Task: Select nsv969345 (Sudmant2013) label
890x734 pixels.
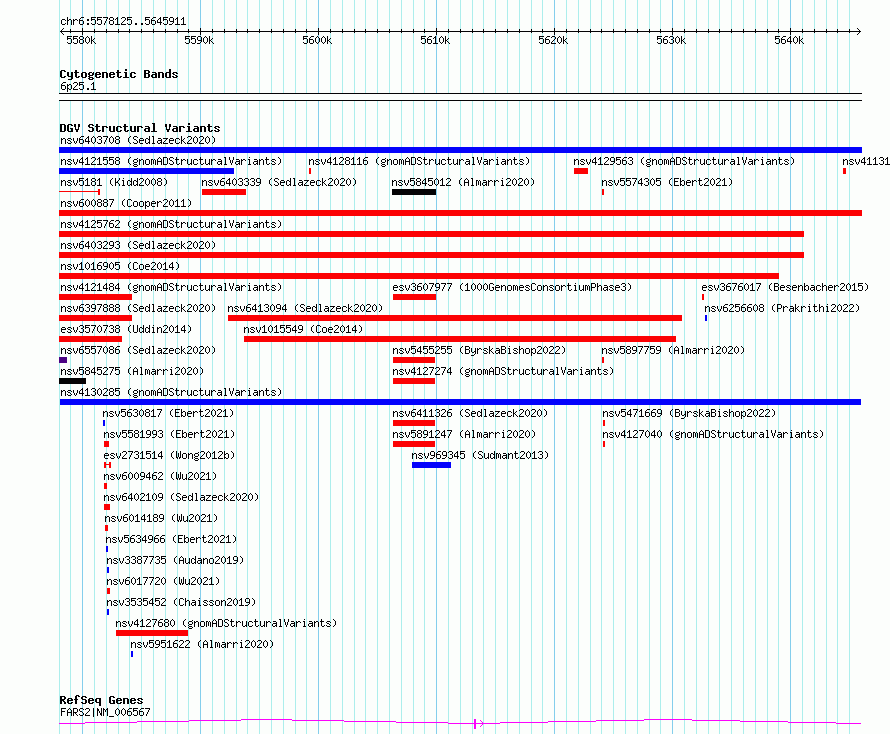Action: 480,455
